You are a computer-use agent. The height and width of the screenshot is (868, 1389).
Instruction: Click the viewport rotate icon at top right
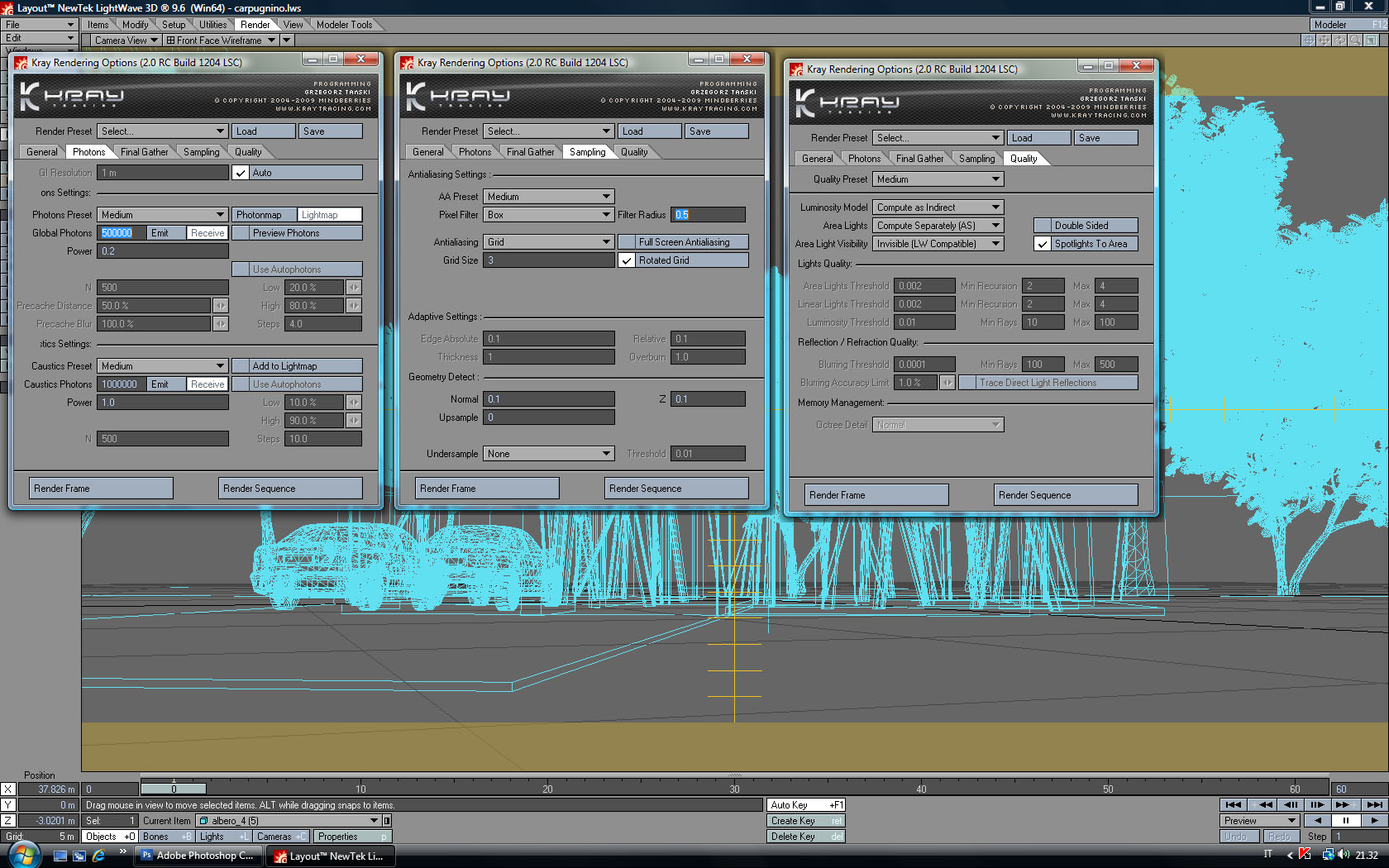(1339, 40)
